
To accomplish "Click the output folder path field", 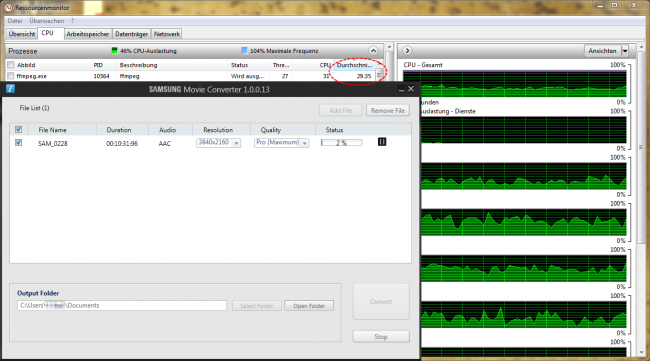I will click(122, 305).
